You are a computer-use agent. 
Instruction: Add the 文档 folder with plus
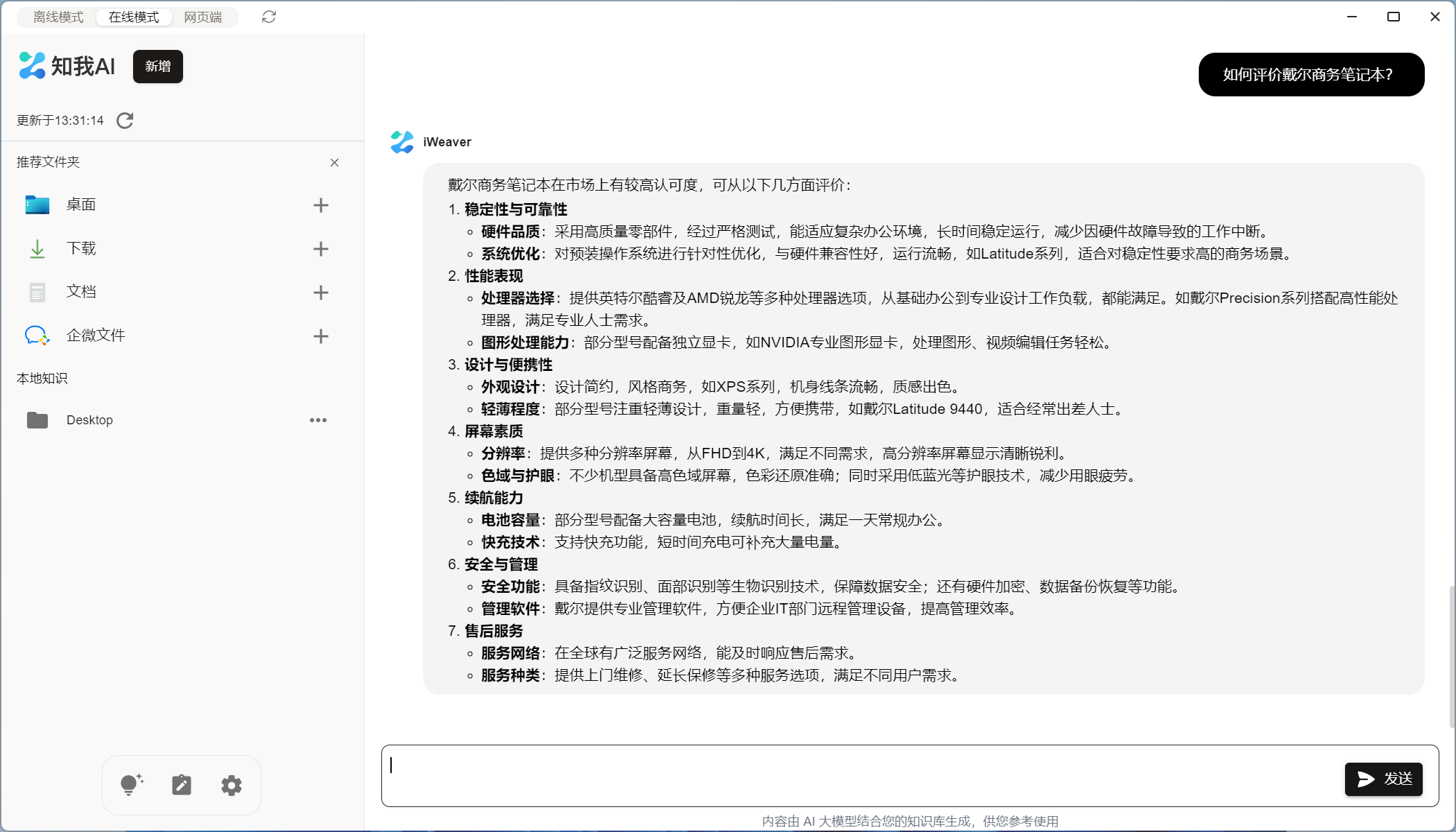click(320, 293)
